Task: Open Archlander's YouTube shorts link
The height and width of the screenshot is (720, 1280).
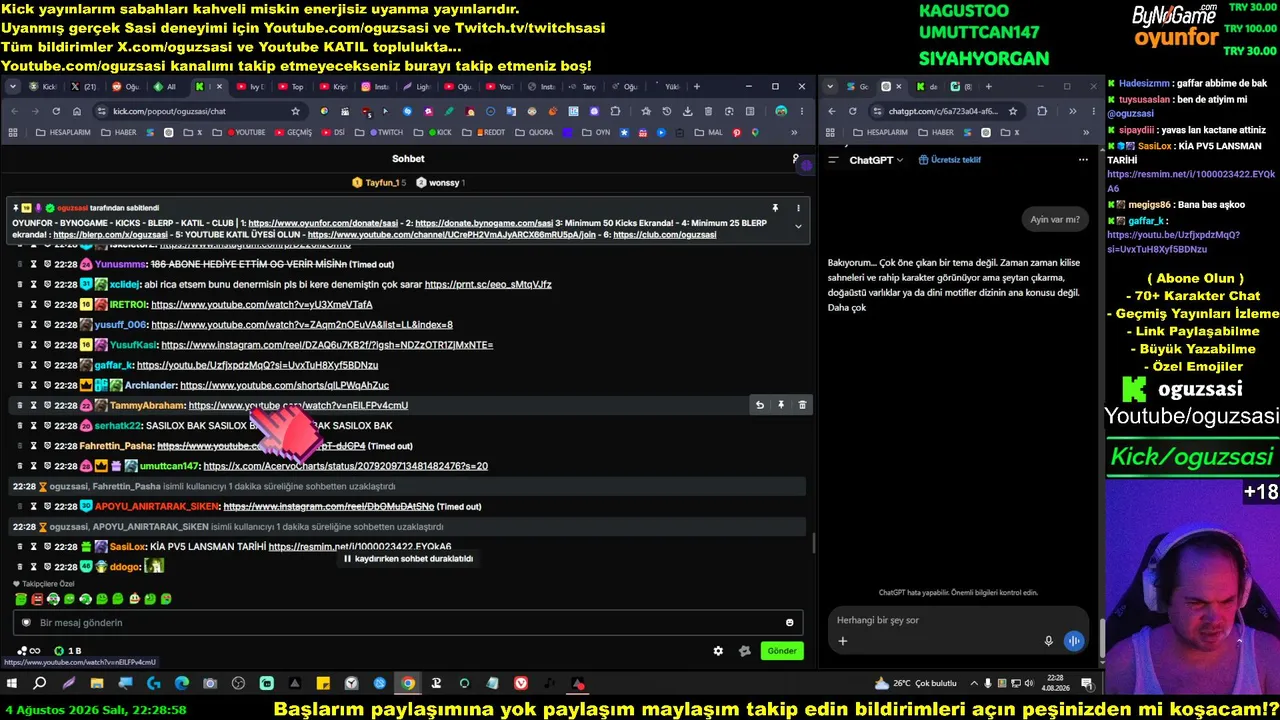Action: coord(285,386)
